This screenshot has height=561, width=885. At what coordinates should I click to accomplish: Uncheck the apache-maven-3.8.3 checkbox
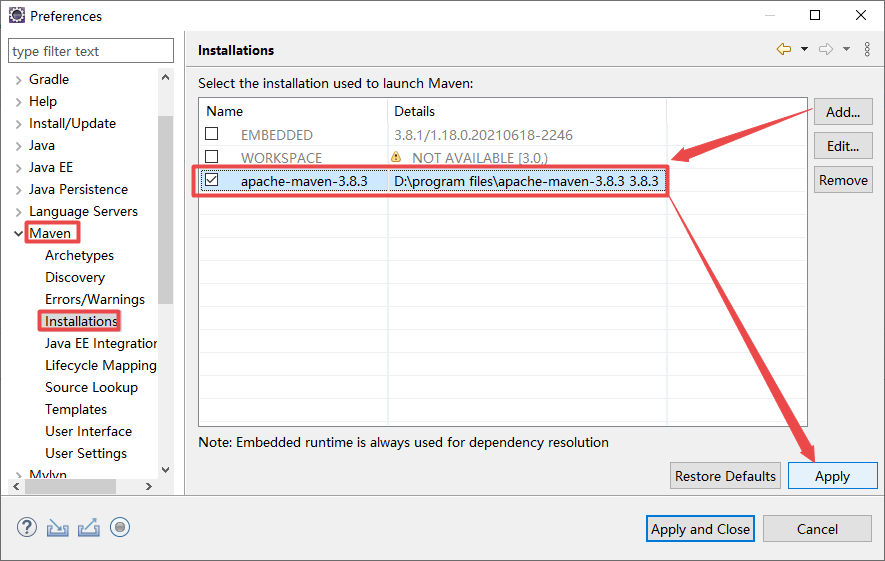(212, 179)
